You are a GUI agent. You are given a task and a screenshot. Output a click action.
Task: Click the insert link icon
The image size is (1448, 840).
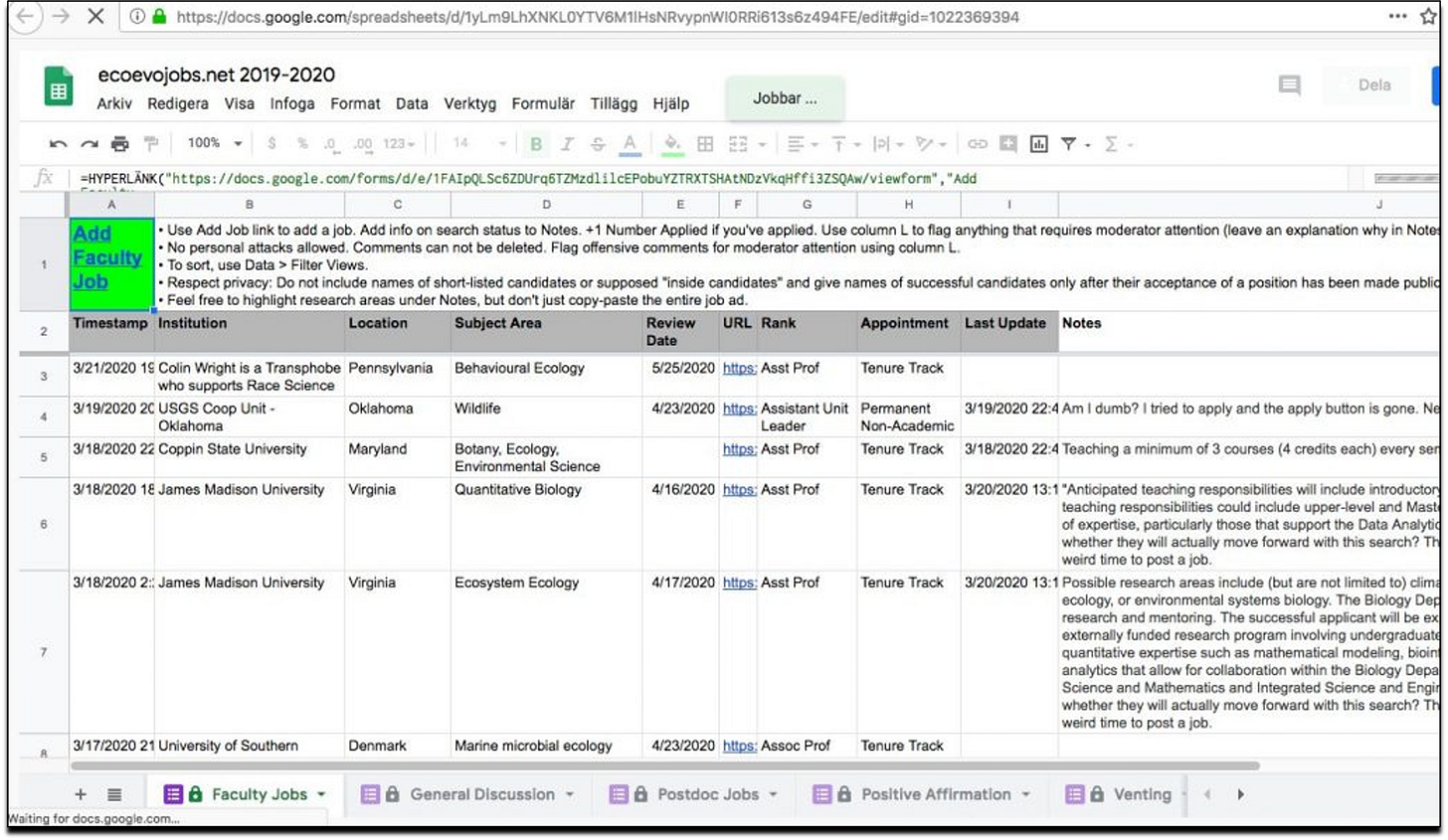point(978,144)
